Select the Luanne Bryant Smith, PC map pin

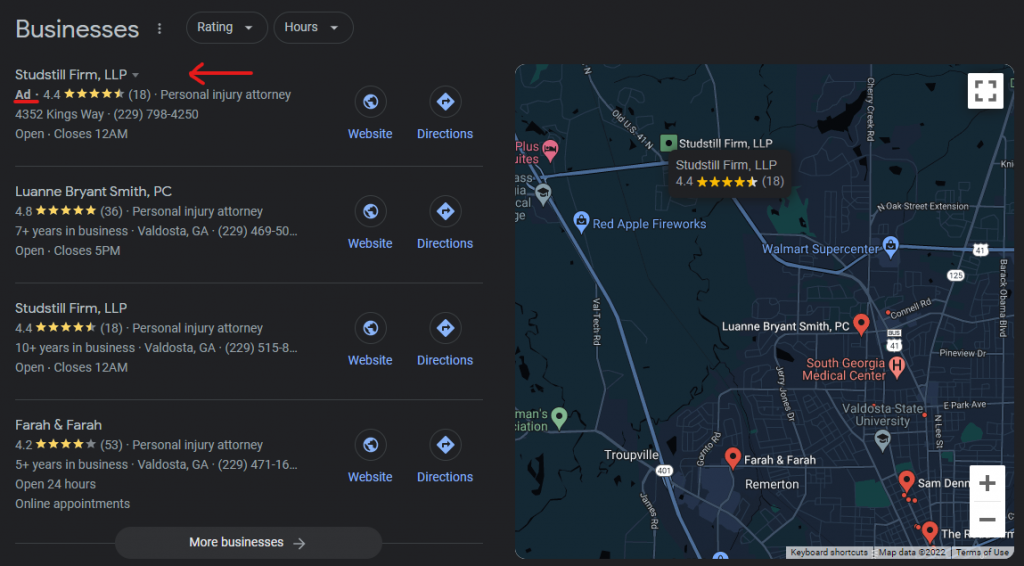click(x=861, y=324)
